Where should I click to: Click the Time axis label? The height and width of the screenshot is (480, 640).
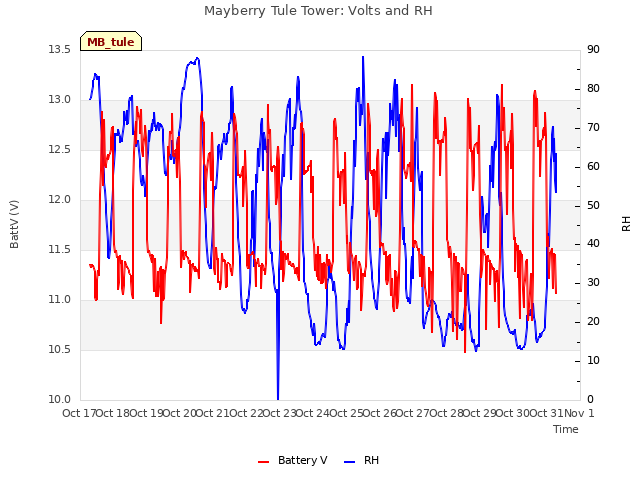click(x=566, y=429)
